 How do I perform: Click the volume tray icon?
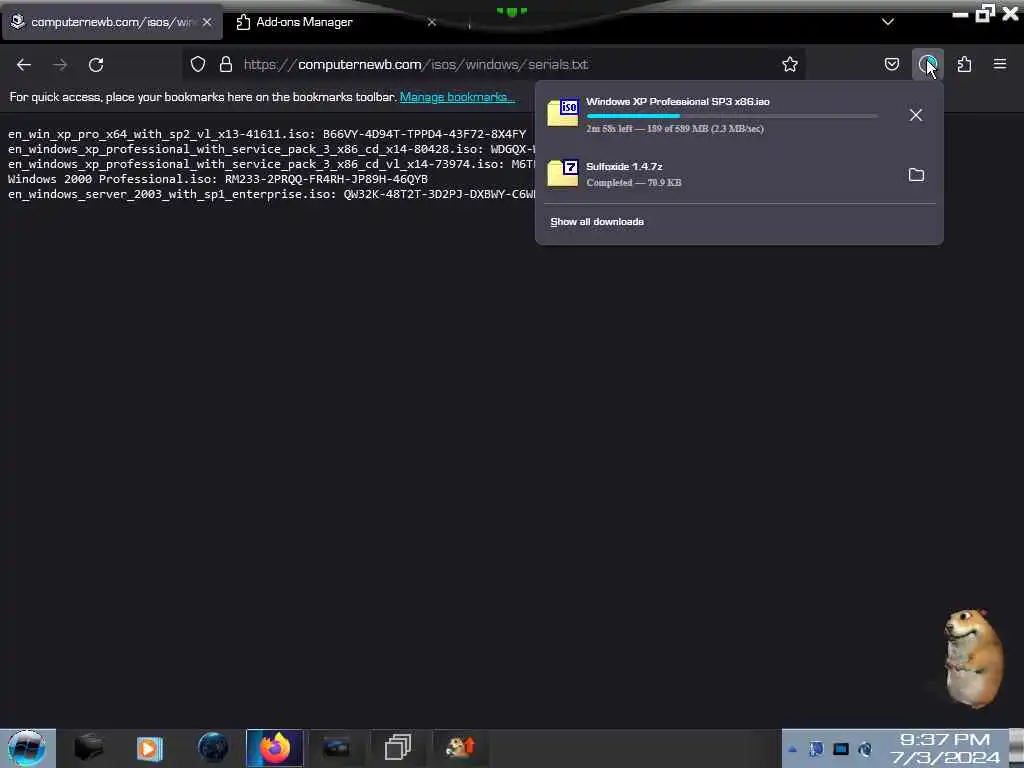click(x=865, y=749)
